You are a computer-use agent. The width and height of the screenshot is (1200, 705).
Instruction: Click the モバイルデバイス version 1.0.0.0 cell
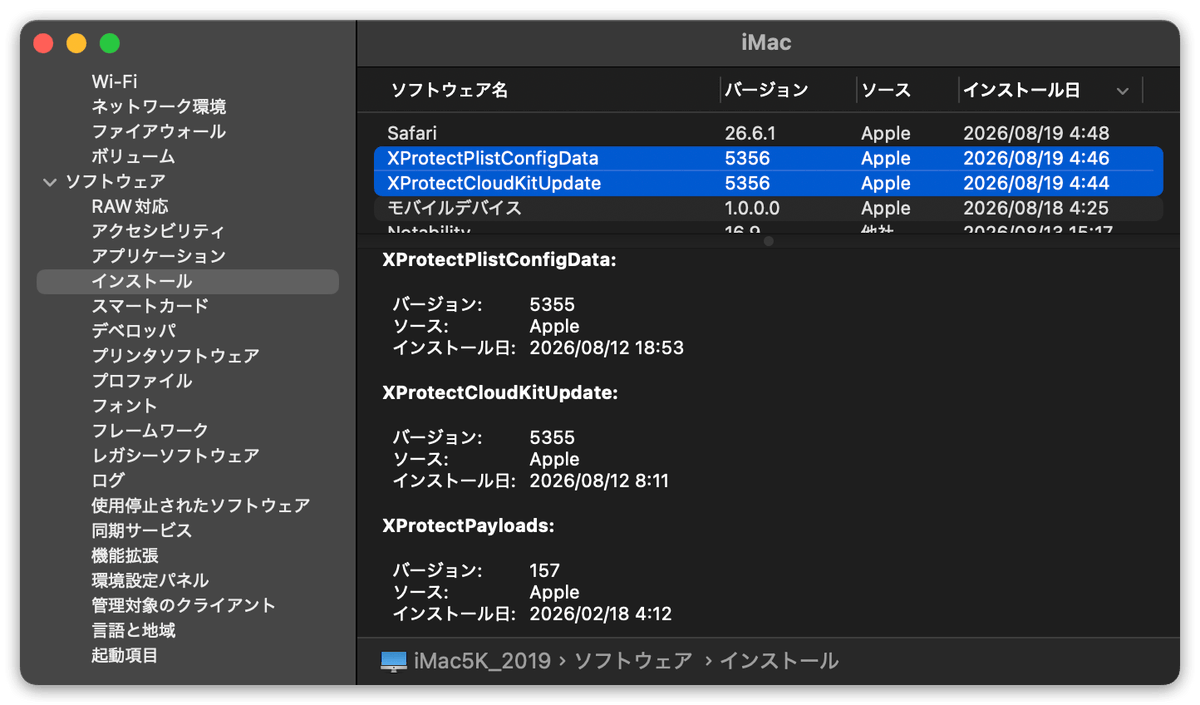click(752, 208)
